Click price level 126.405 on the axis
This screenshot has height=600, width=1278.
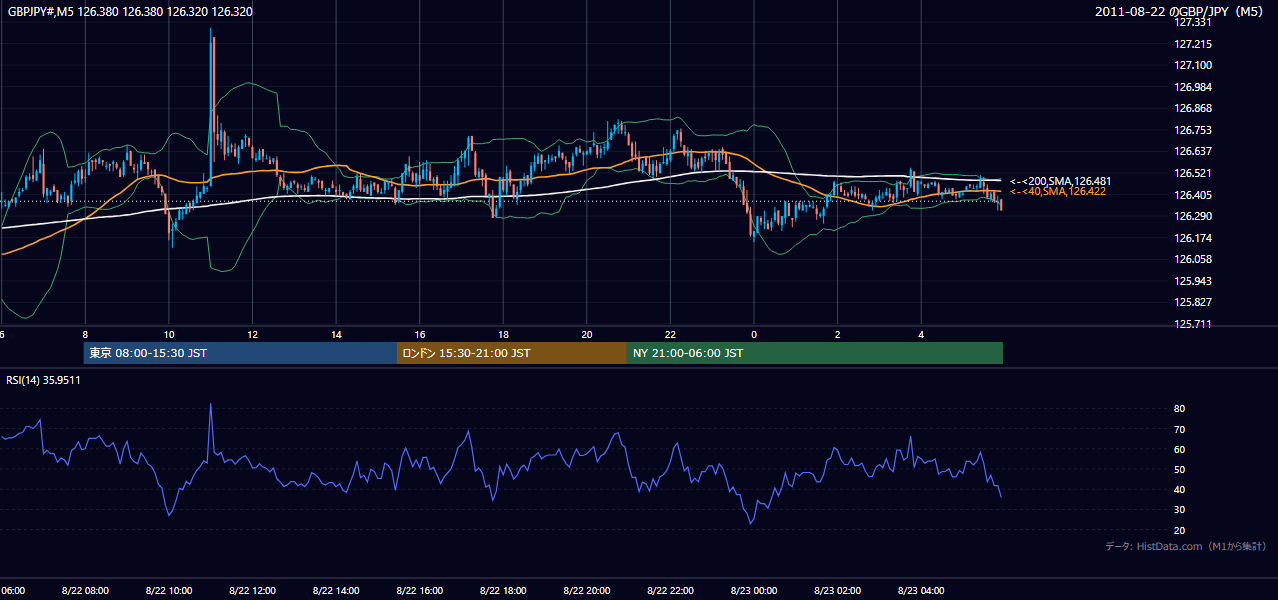(1192, 195)
